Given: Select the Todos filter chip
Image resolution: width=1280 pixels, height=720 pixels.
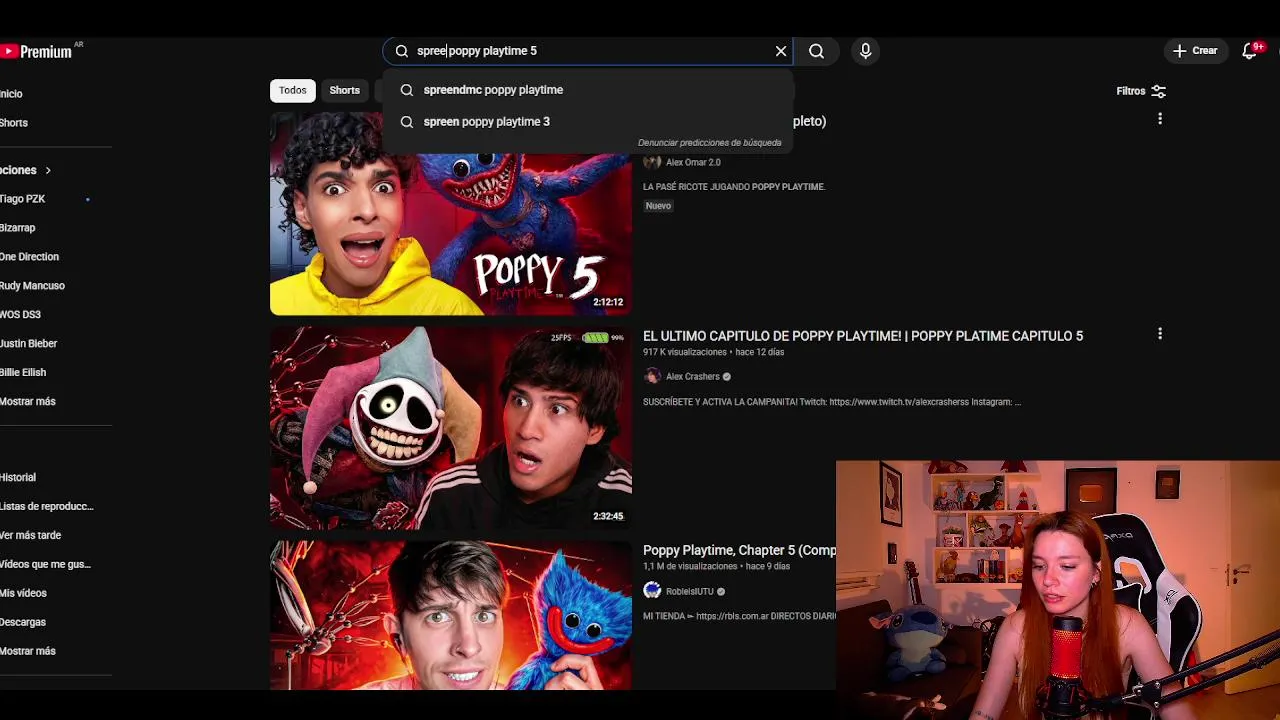Looking at the screenshot, I should (292, 90).
